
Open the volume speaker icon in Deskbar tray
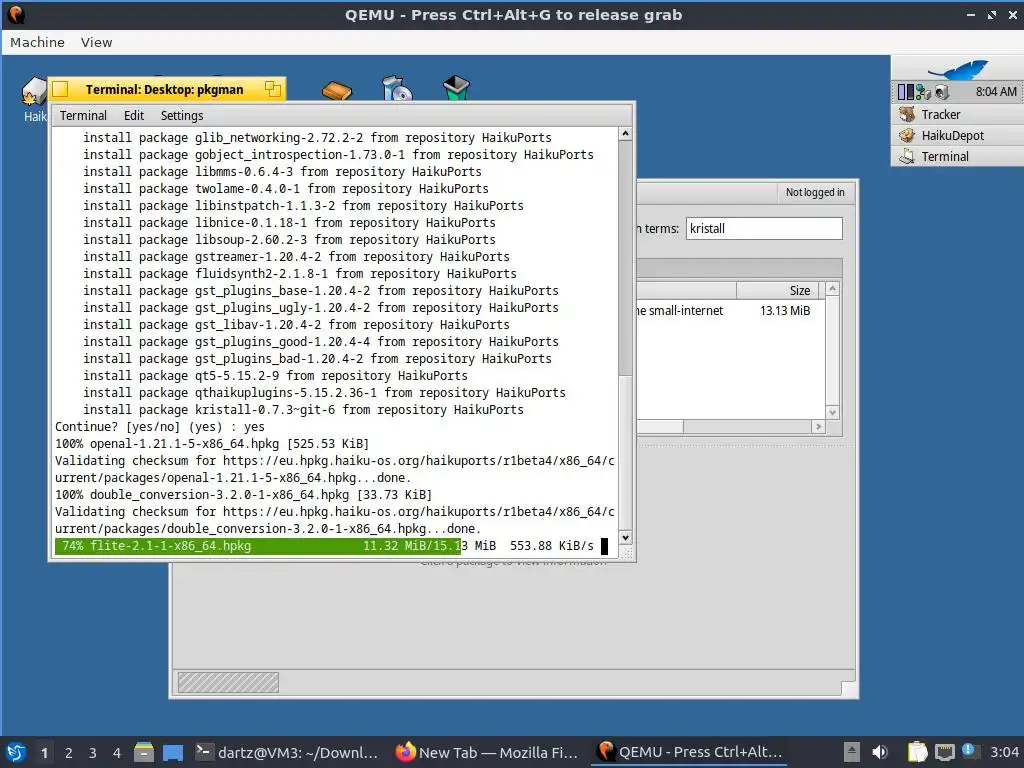click(x=941, y=92)
